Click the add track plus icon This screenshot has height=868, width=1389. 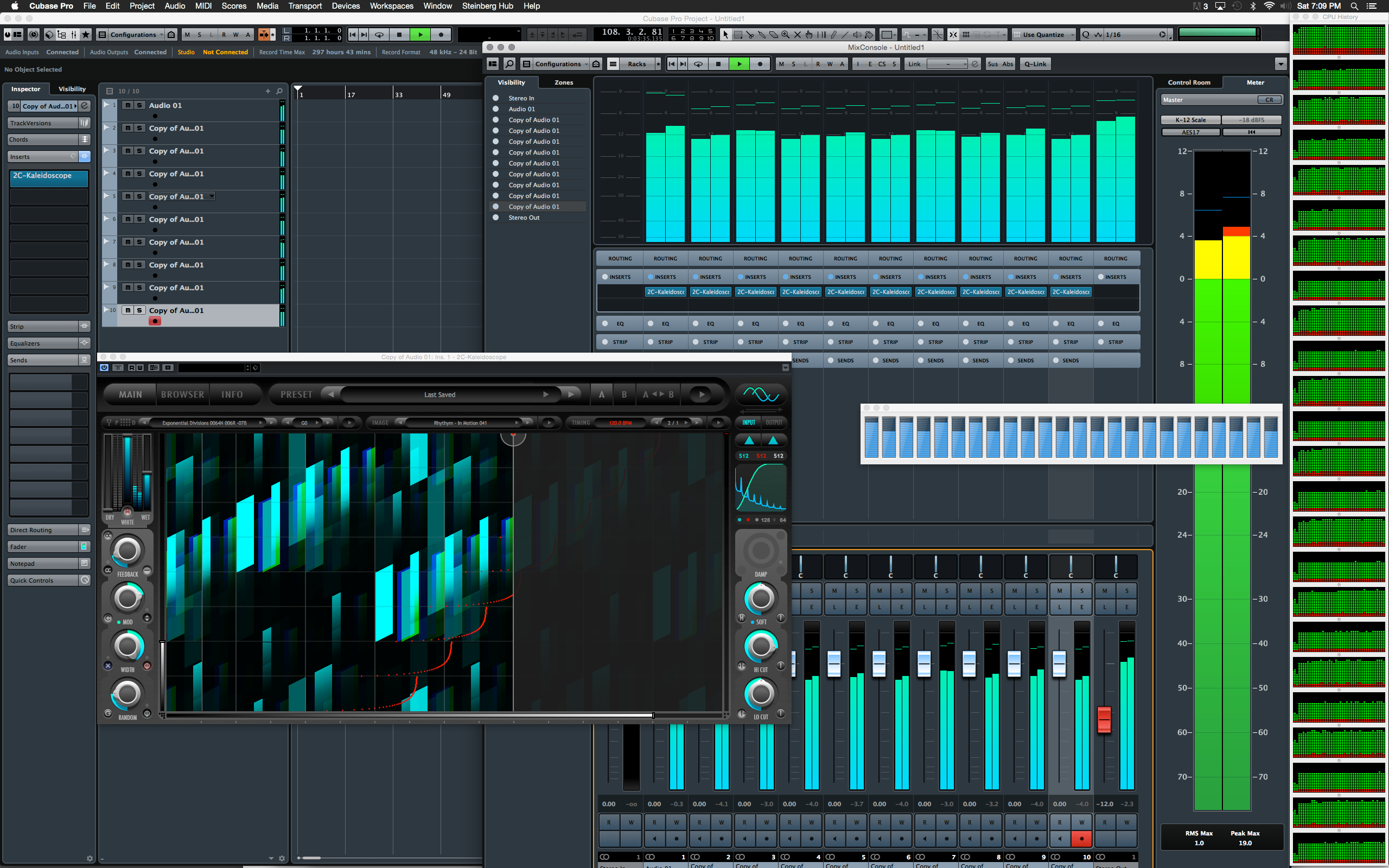pyautogui.click(x=267, y=91)
